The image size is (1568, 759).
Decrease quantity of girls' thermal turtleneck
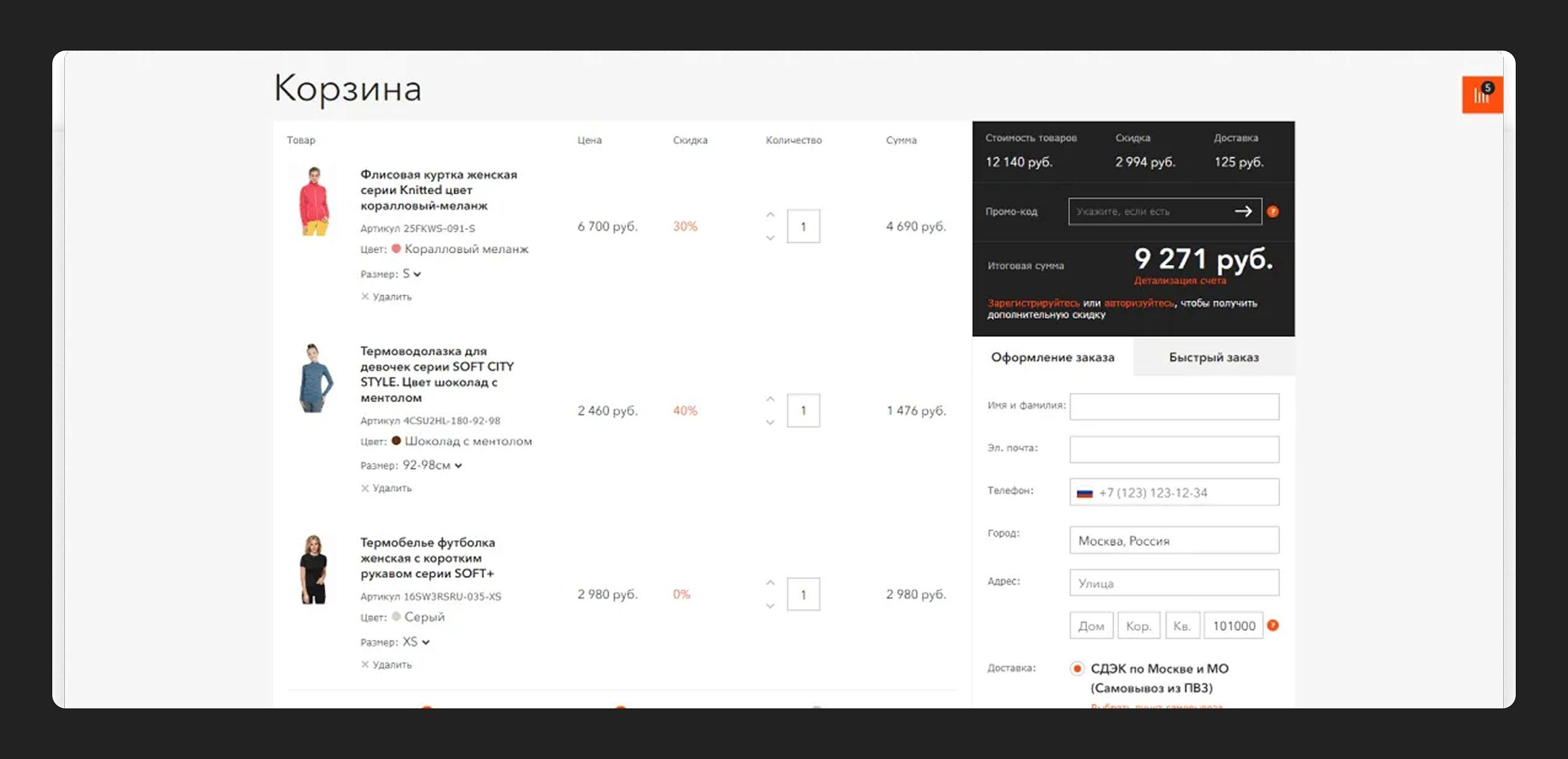click(771, 422)
